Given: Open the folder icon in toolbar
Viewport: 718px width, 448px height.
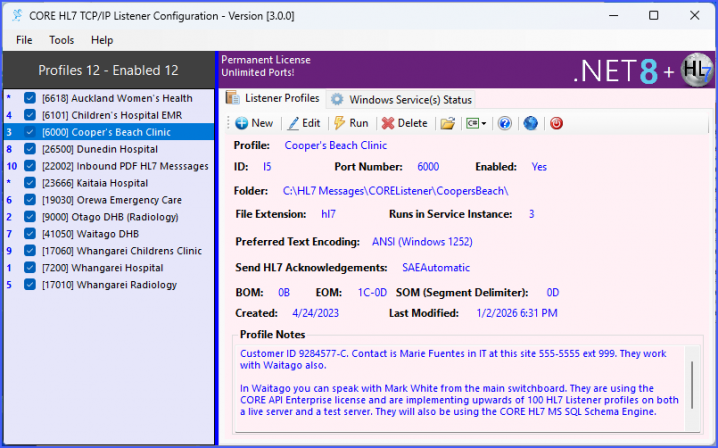Looking at the screenshot, I should [x=448, y=123].
